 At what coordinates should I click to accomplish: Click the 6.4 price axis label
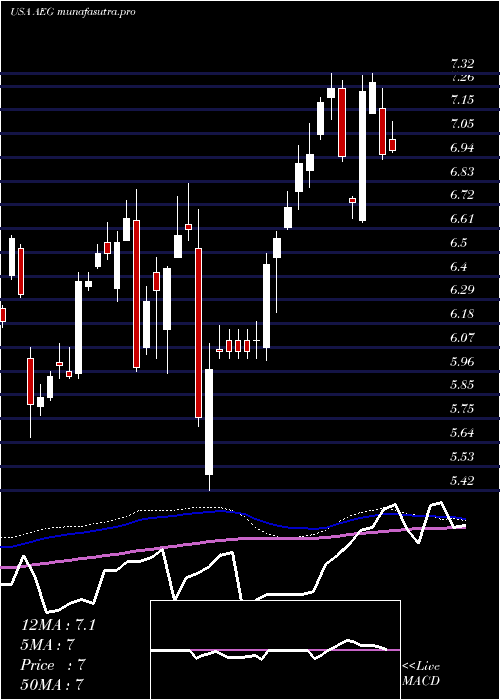(x=459, y=267)
